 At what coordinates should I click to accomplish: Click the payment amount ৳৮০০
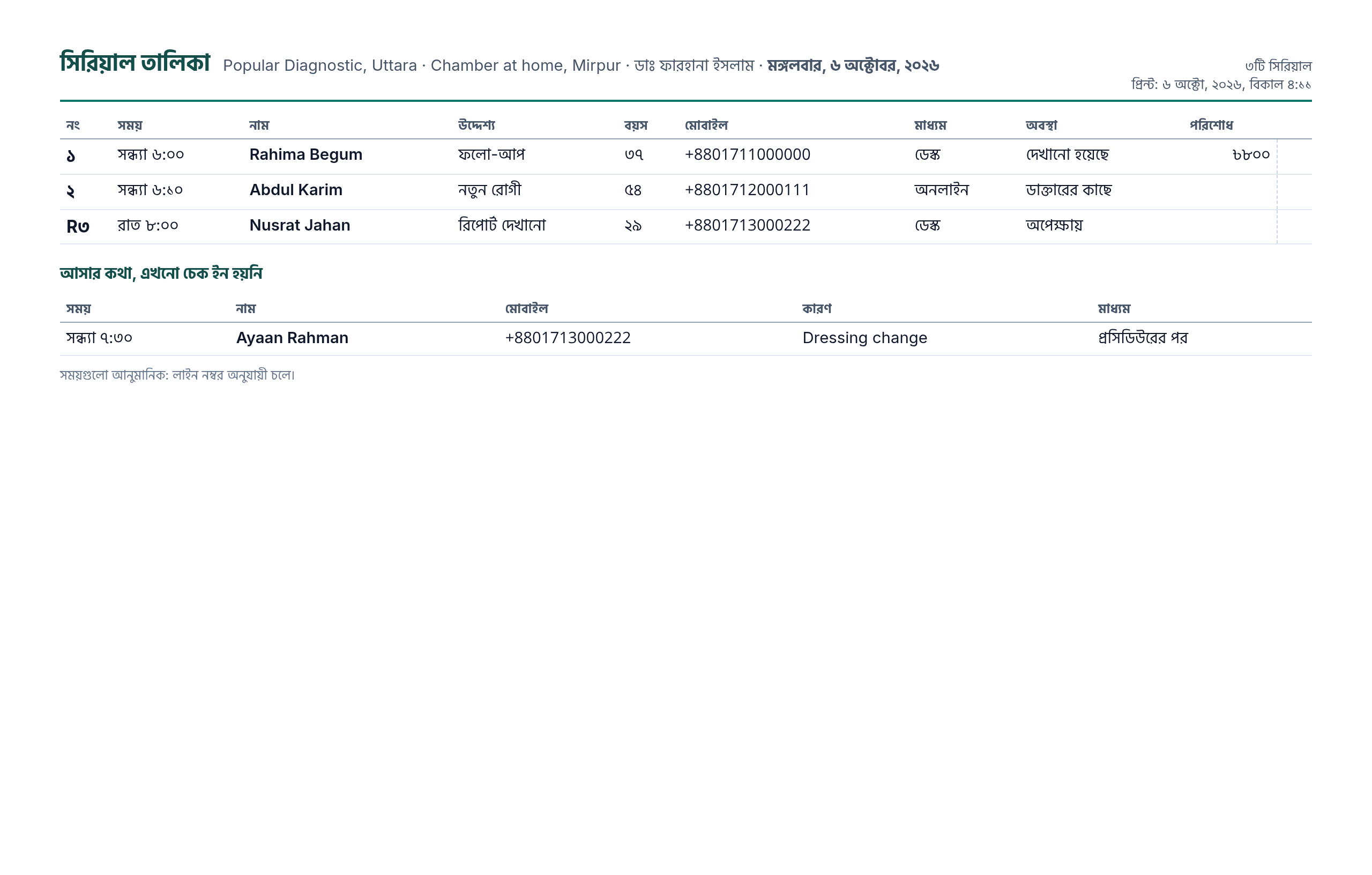(x=1251, y=154)
